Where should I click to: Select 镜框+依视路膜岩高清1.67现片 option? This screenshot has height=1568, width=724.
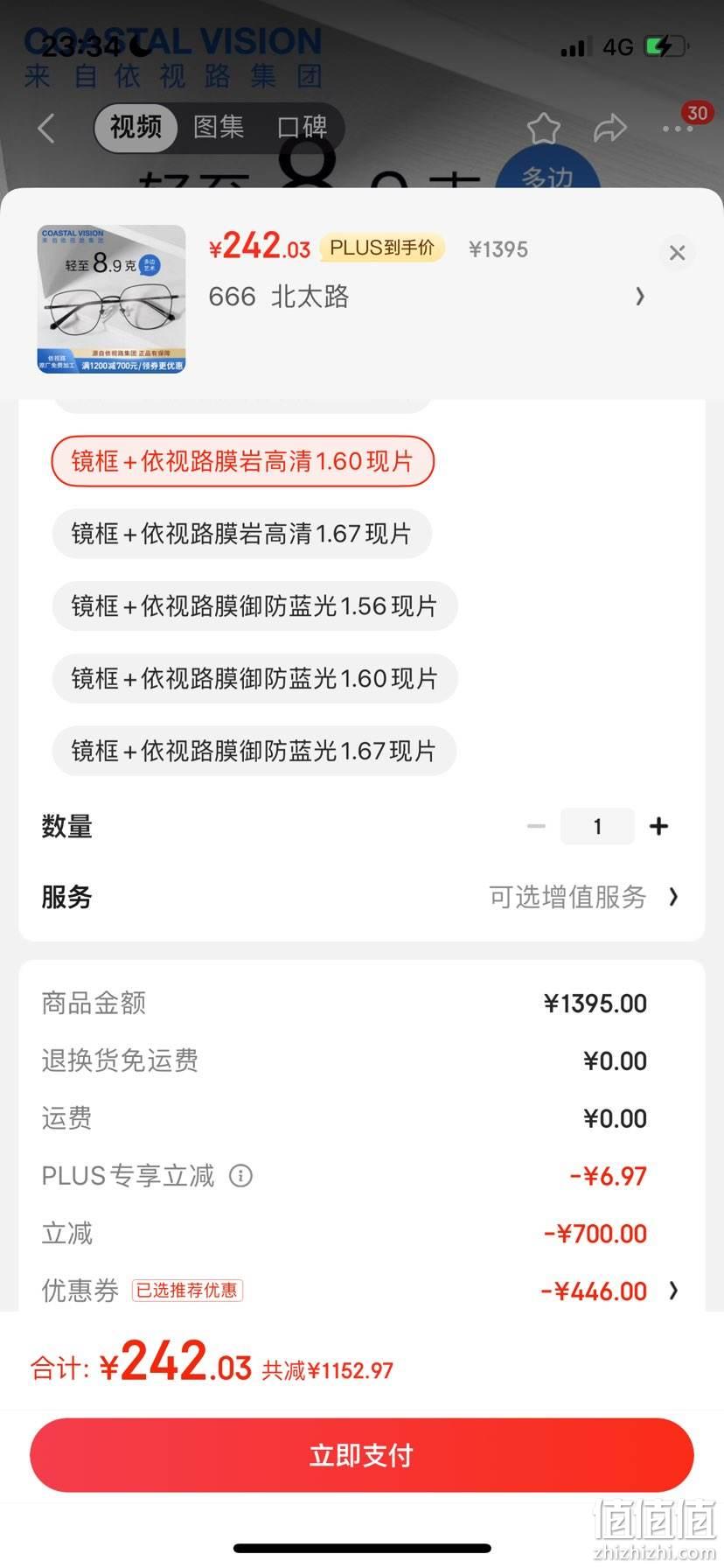click(x=242, y=534)
